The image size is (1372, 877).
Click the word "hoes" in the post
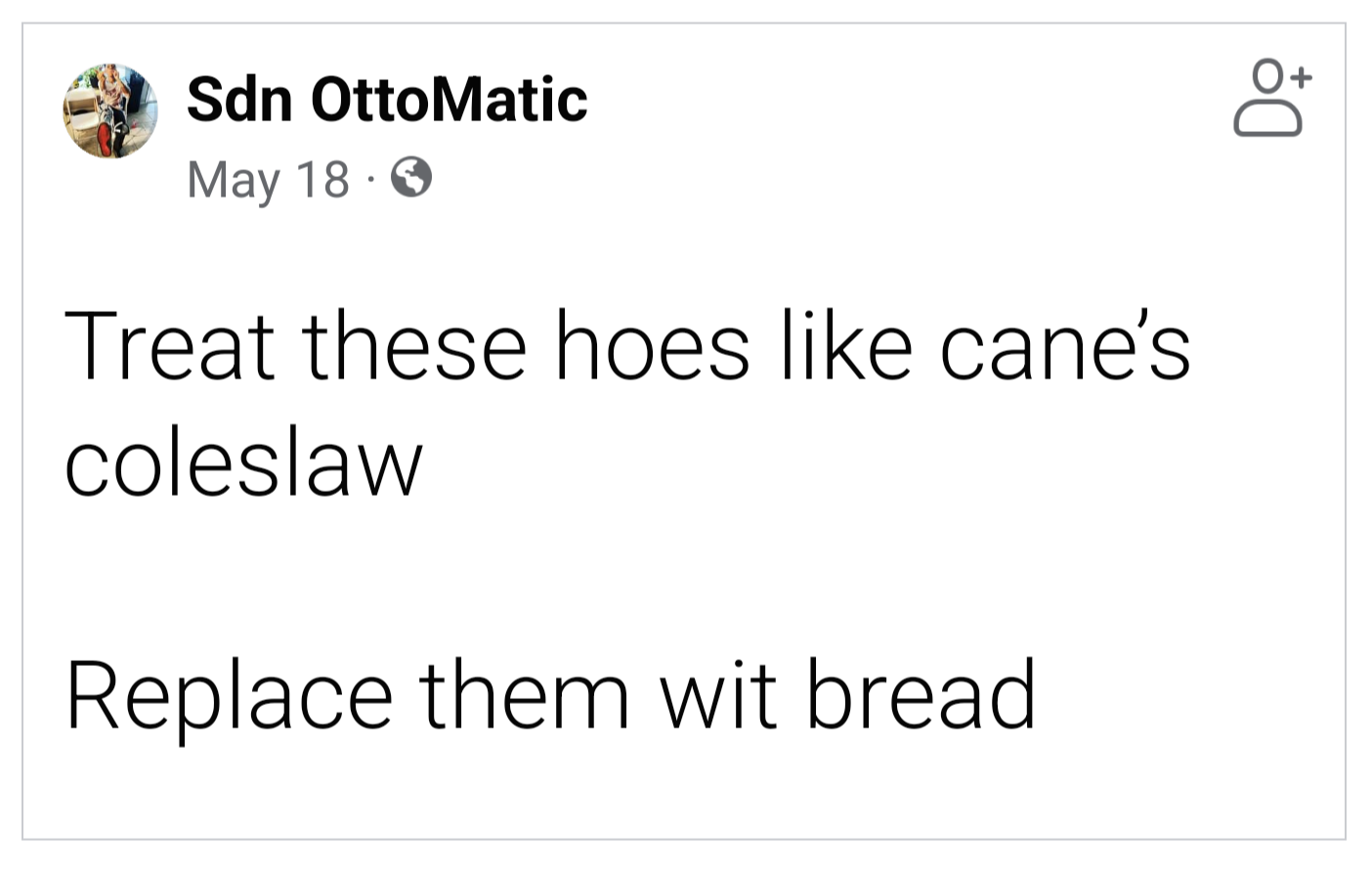(x=652, y=345)
